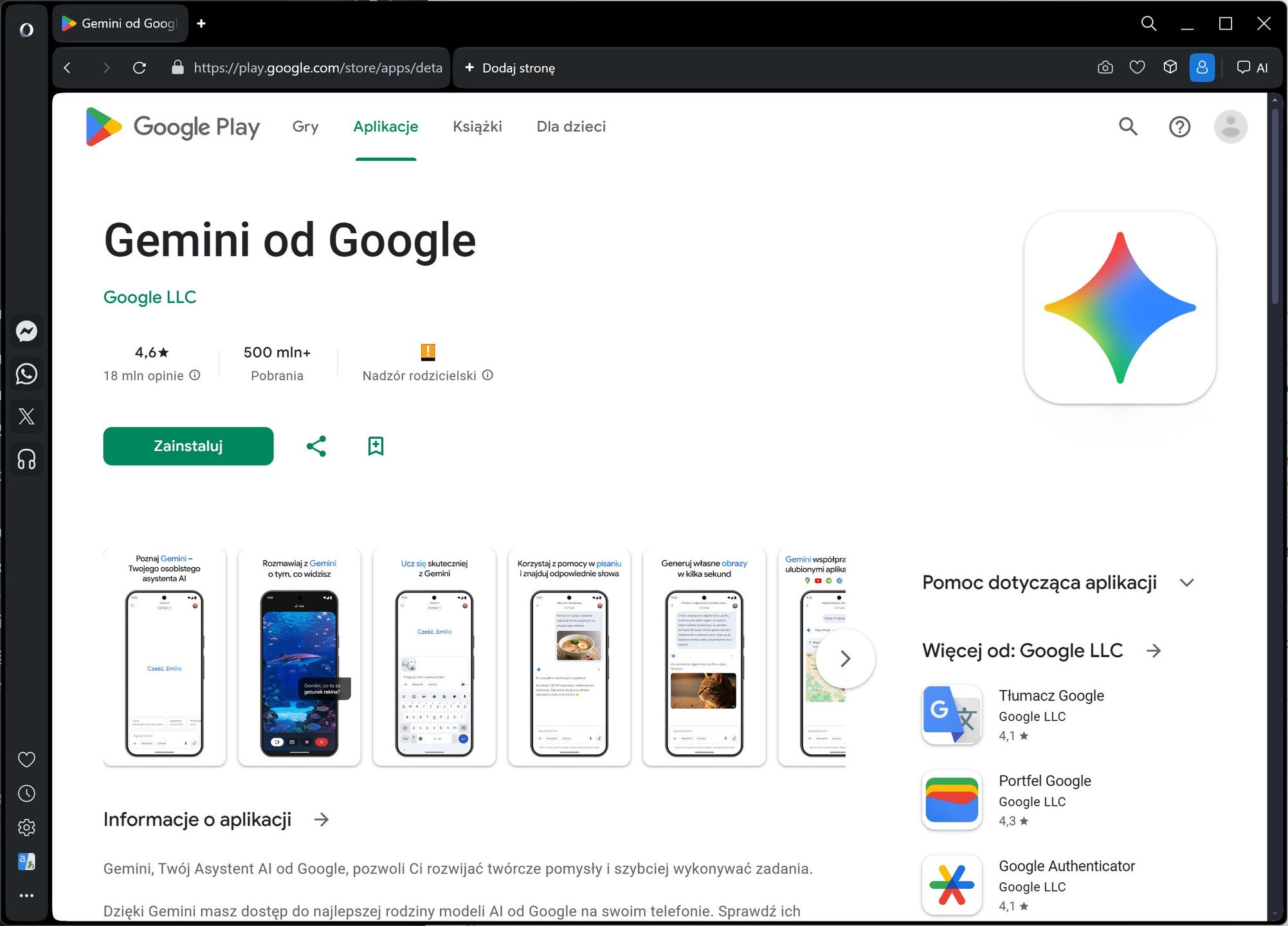1288x926 pixels.
Task: Open the Opera account profile icon
Action: [x=1202, y=68]
